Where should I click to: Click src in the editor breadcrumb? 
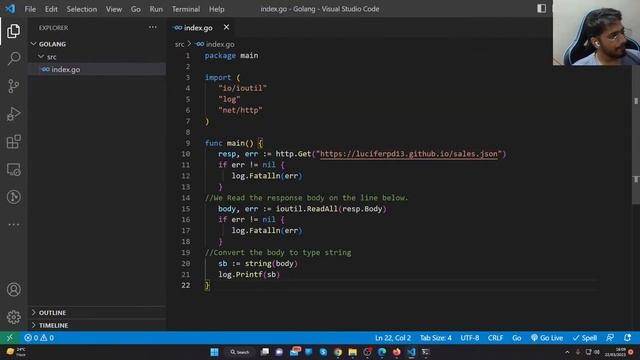point(179,44)
